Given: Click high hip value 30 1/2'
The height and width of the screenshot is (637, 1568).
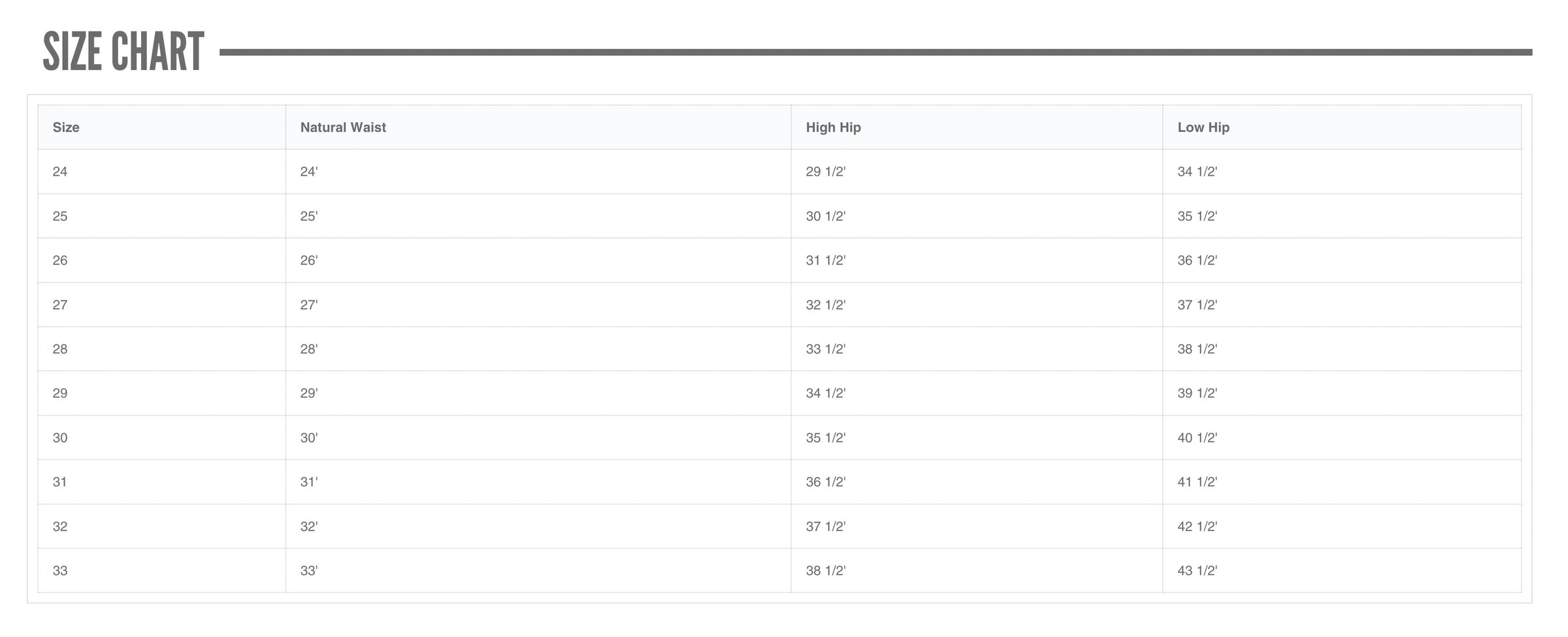Looking at the screenshot, I should [x=826, y=216].
